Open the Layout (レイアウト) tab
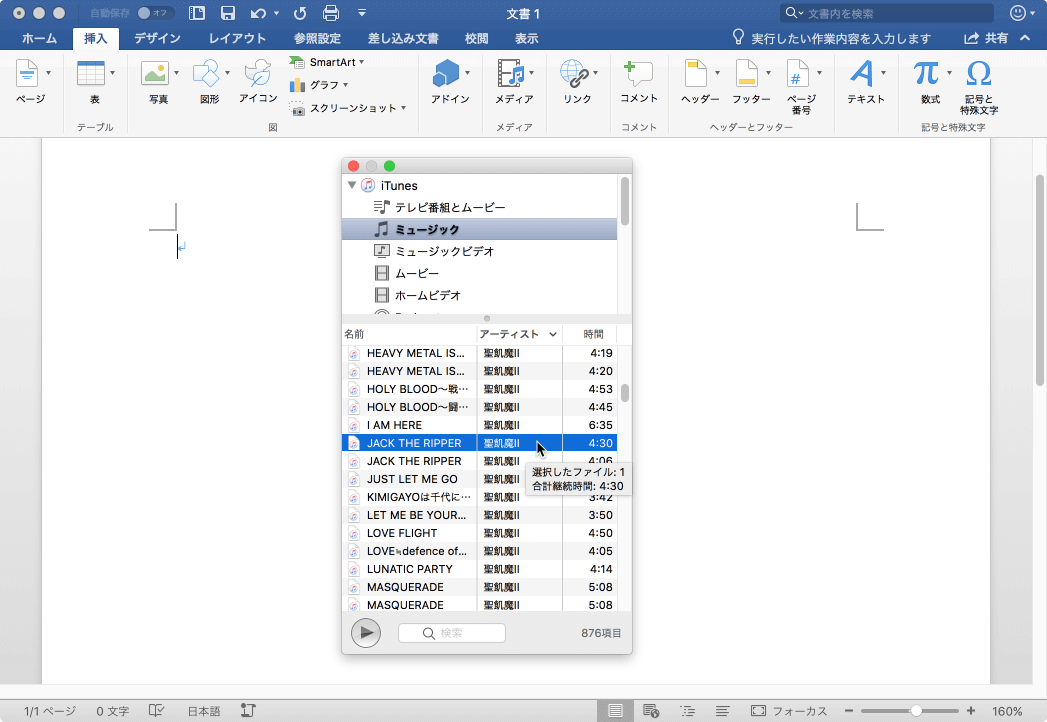The height and width of the screenshot is (722, 1047). 237,38
